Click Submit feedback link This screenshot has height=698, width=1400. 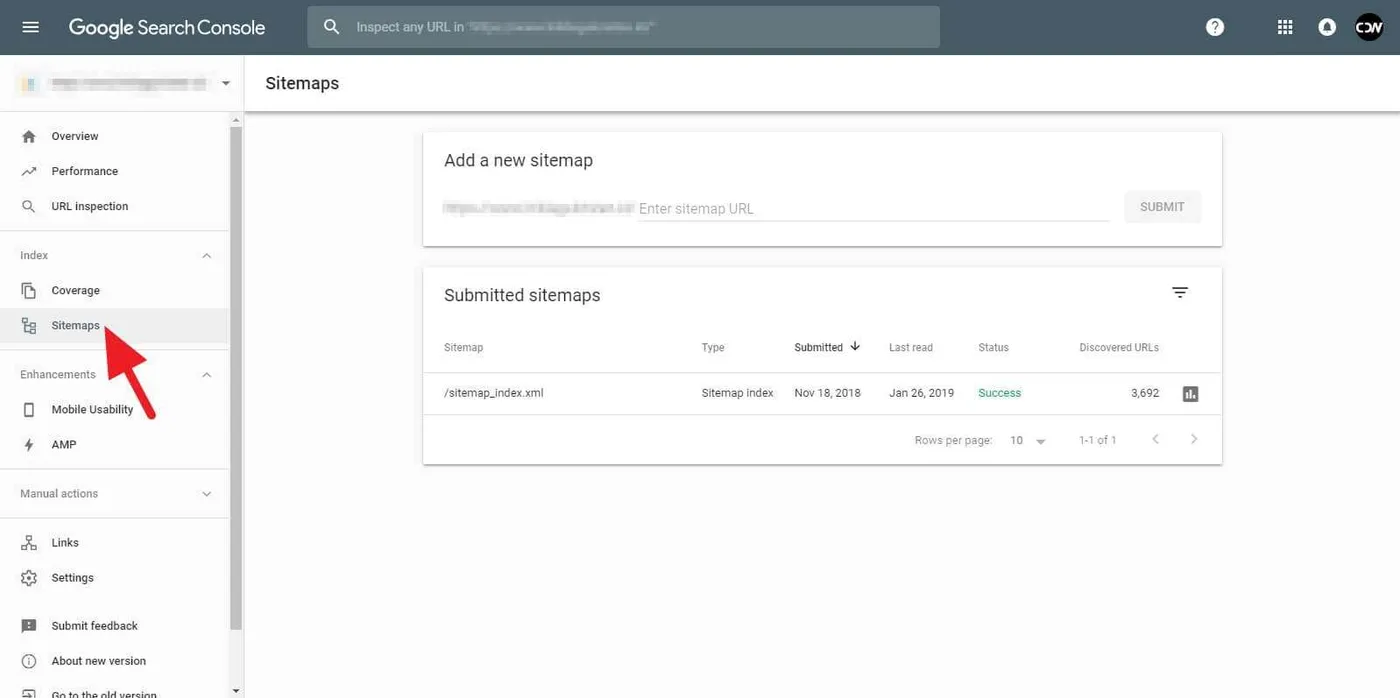95,626
